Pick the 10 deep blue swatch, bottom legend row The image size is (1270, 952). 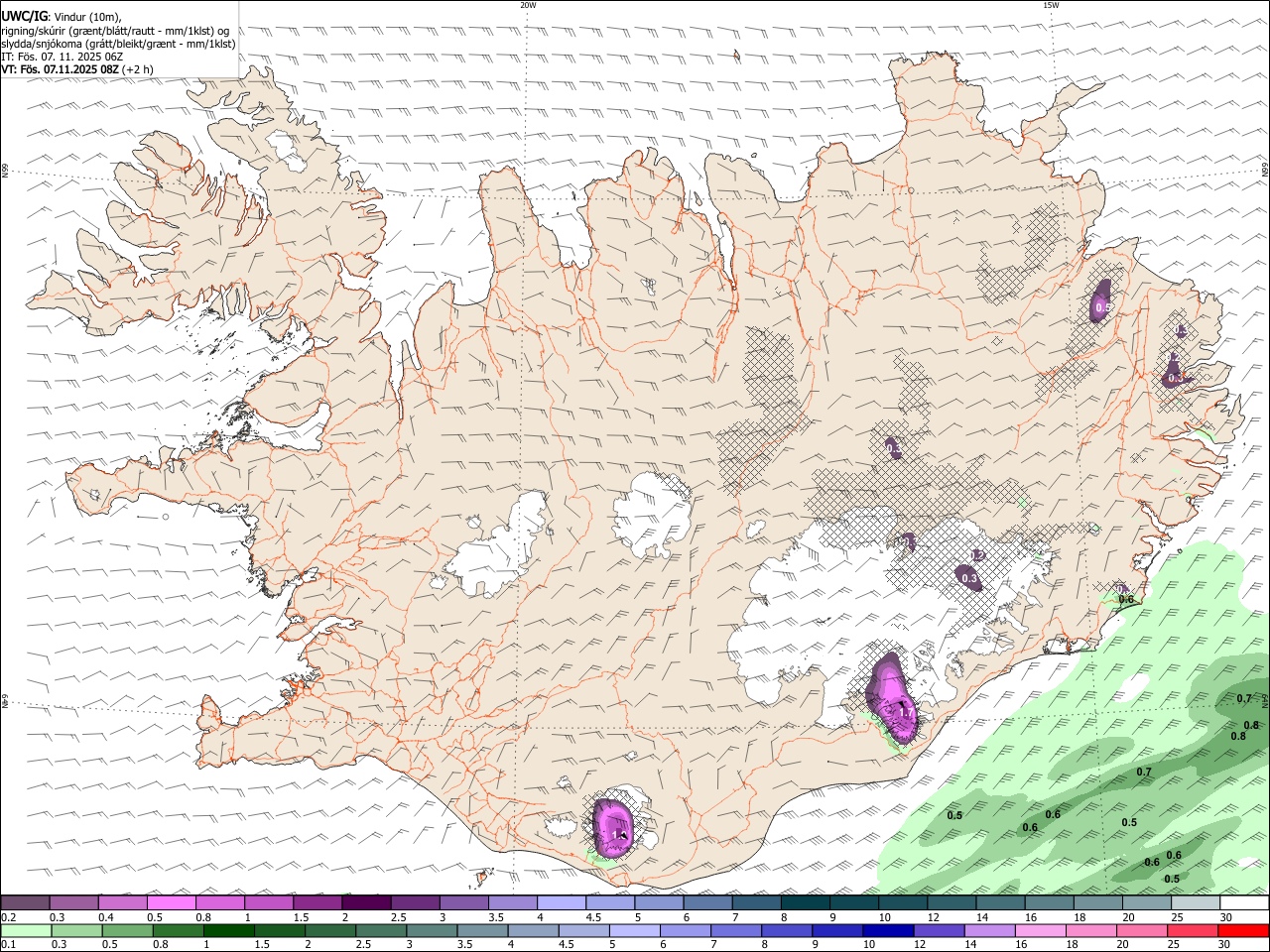pos(889,930)
